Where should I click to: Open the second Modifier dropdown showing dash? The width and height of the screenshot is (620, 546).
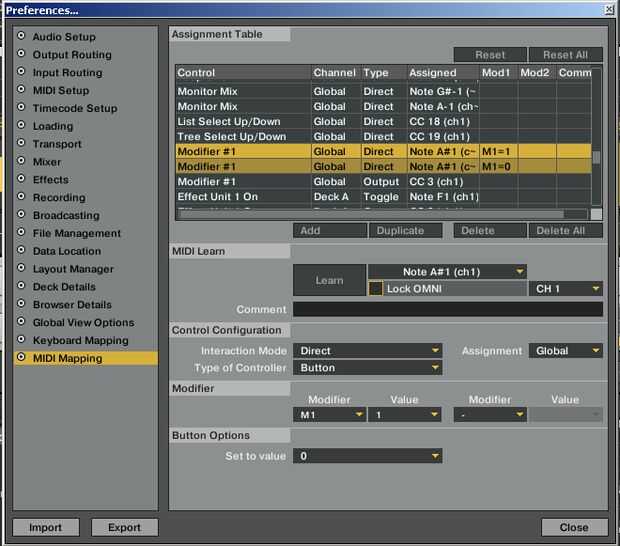pos(490,415)
